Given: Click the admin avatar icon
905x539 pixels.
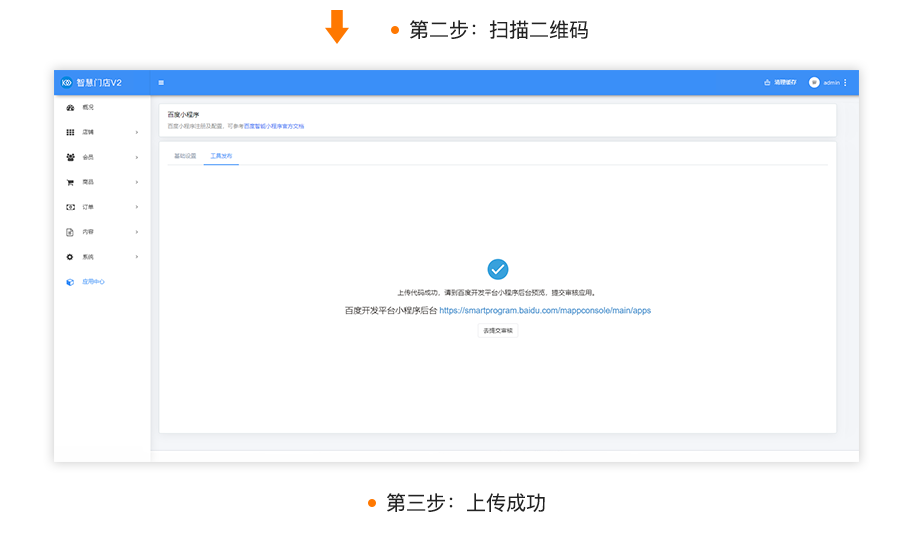Looking at the screenshot, I should 814,82.
